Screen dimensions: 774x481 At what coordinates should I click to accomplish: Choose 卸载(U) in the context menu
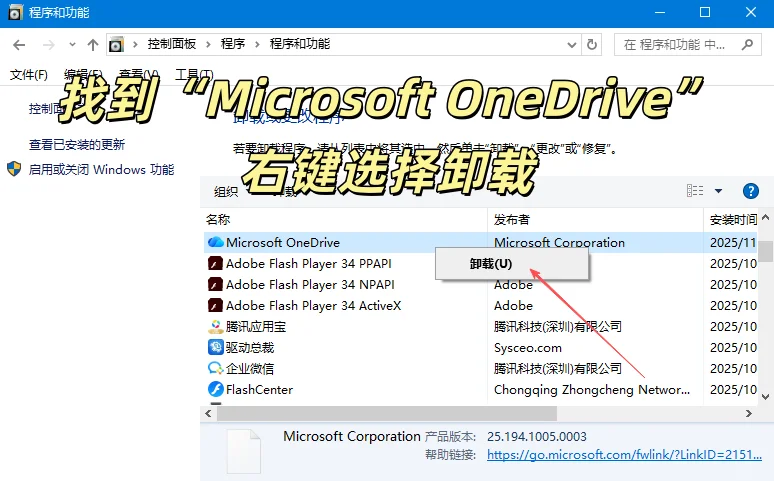[512, 264]
